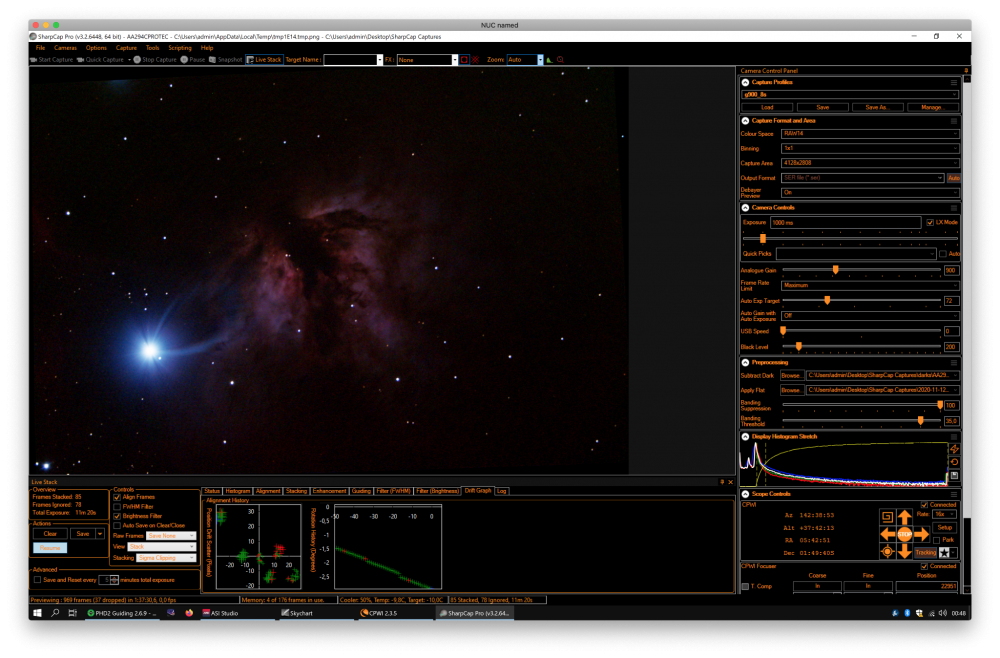Collapse the Scope Controls section
Screen dimensions: 1000x658
(745, 494)
